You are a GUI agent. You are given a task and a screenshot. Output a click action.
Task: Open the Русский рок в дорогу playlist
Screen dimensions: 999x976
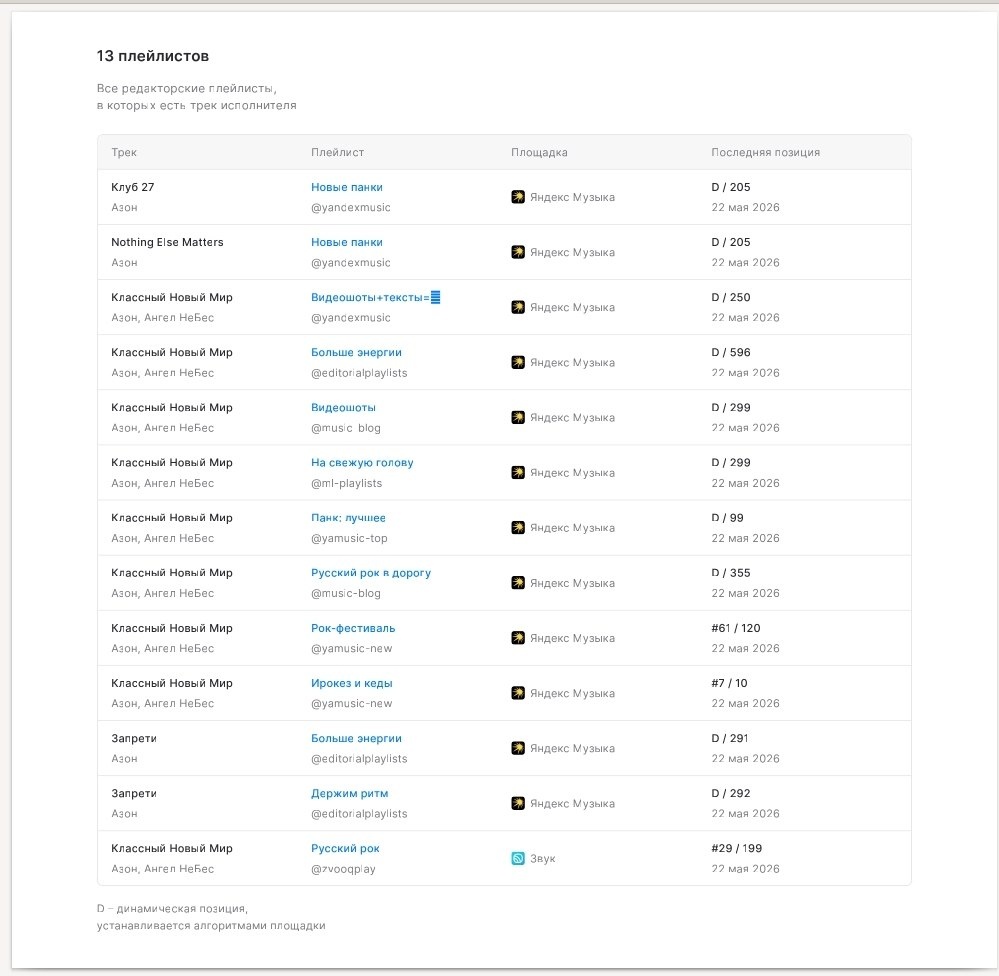(371, 573)
